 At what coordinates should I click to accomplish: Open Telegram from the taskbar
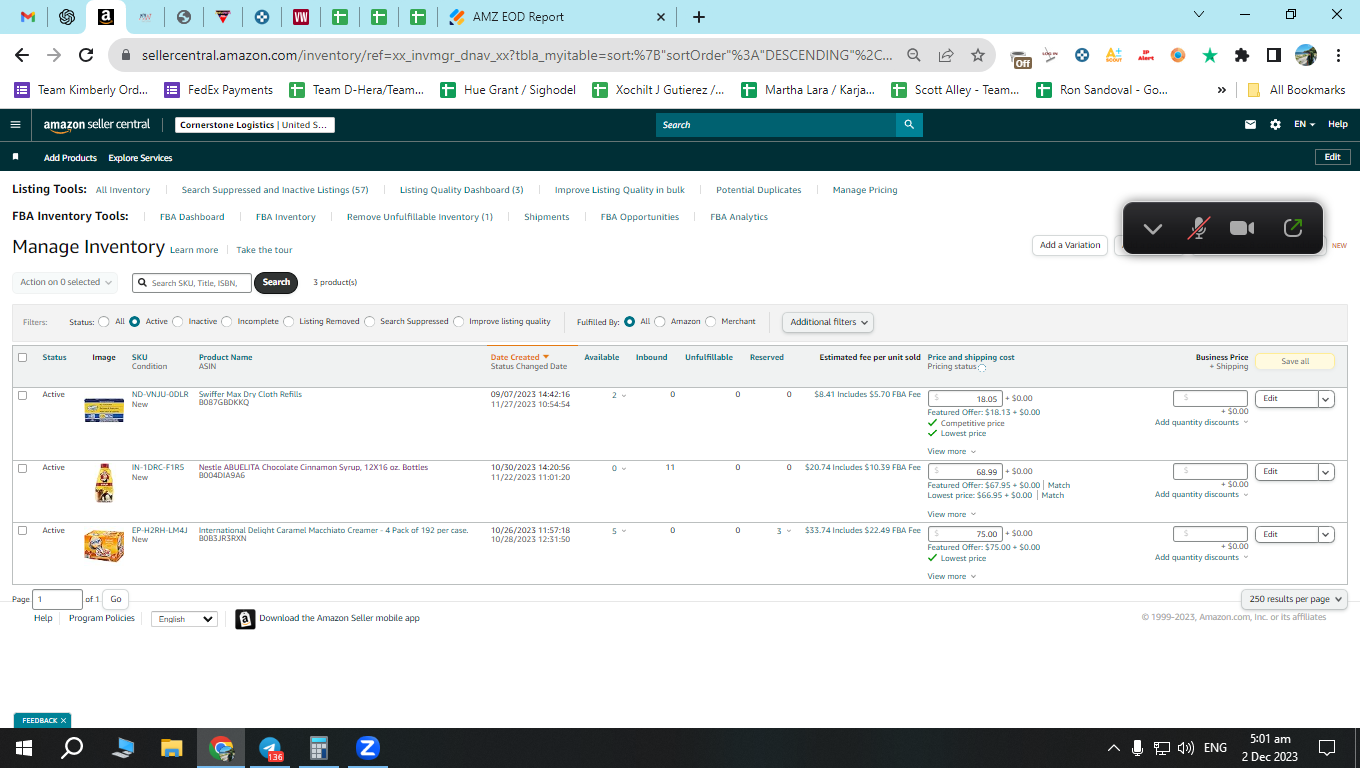pos(270,748)
